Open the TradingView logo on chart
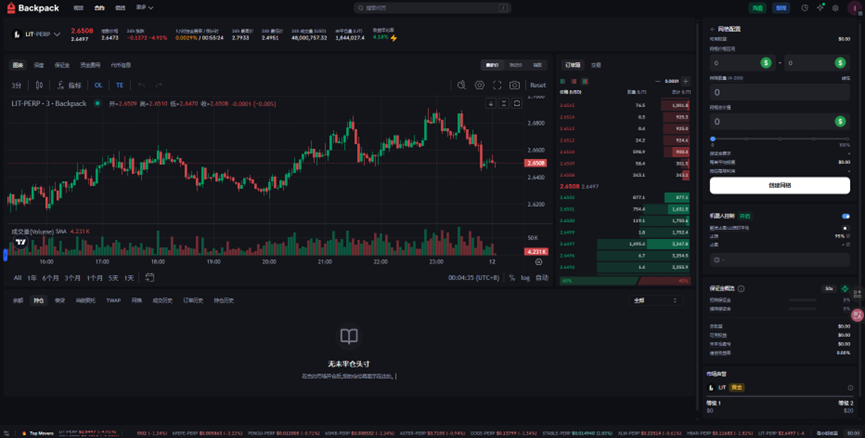 coord(20,242)
